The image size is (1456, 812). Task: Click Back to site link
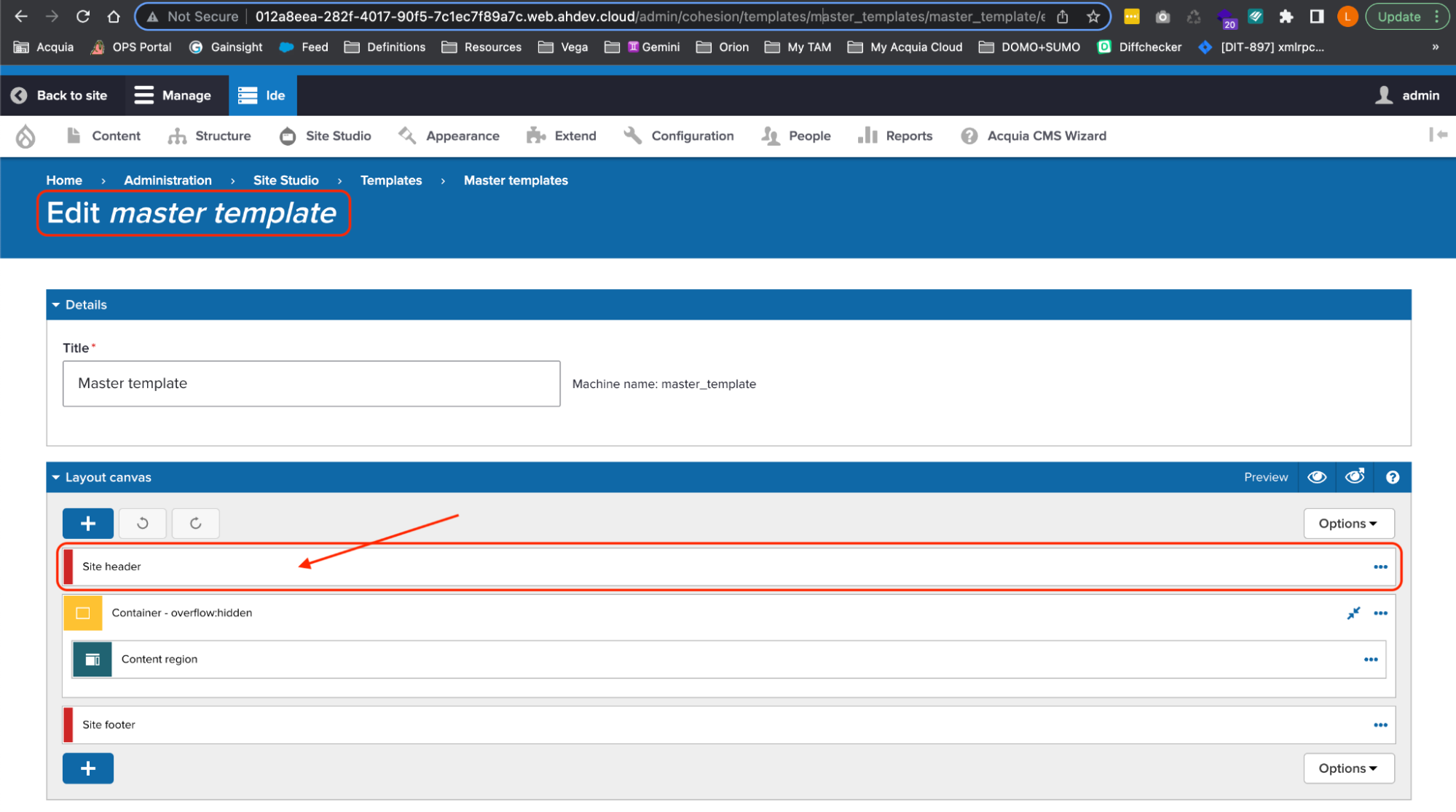click(59, 95)
